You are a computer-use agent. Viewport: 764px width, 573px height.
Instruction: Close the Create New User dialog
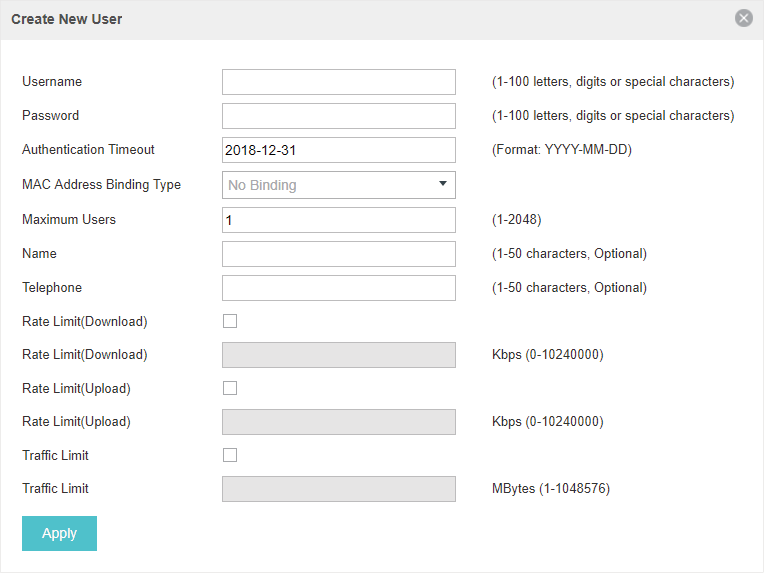[x=744, y=19]
